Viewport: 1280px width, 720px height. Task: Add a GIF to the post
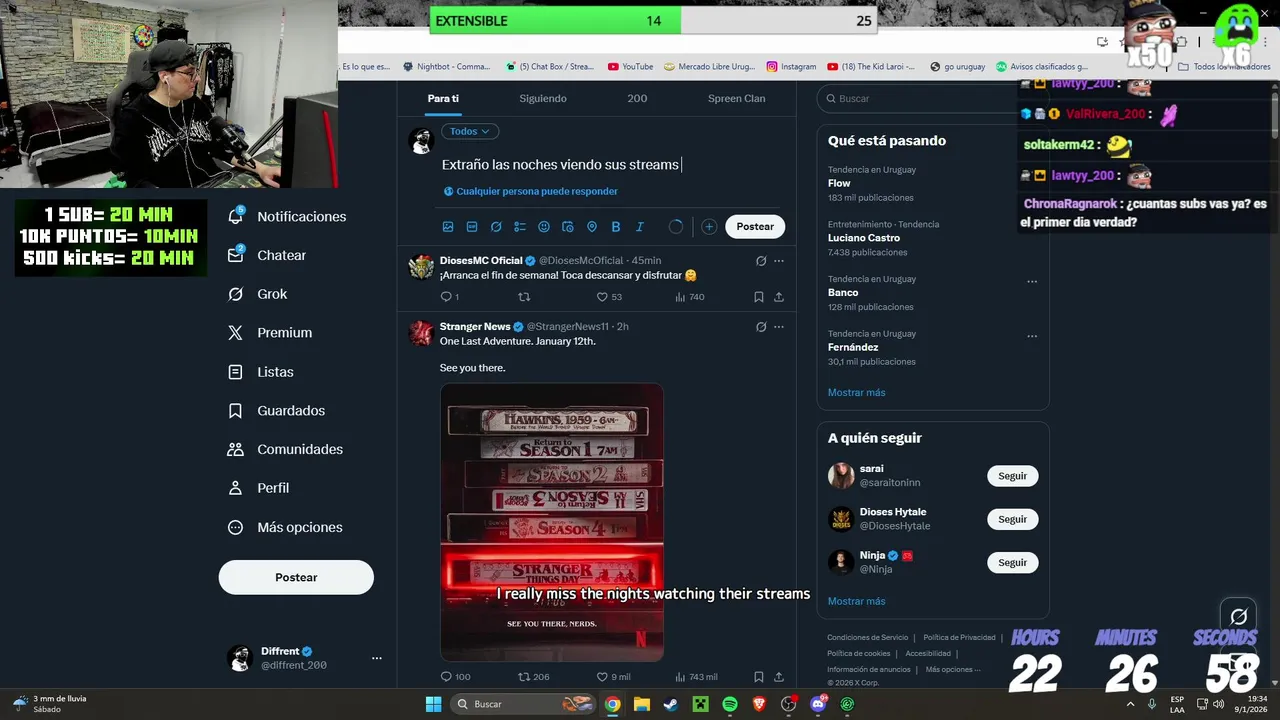(472, 227)
